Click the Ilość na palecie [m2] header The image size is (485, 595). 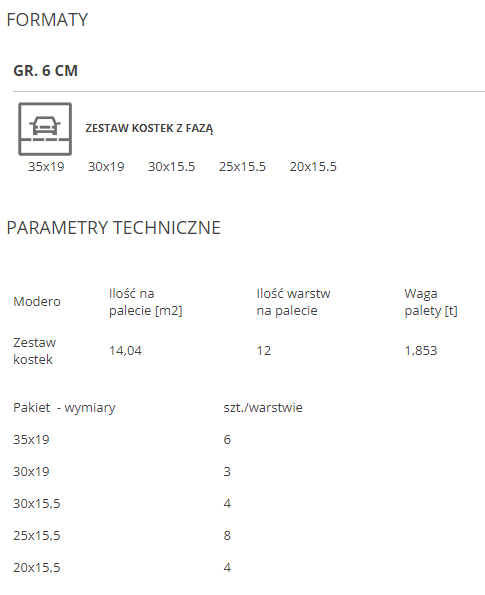pyautogui.click(x=146, y=302)
